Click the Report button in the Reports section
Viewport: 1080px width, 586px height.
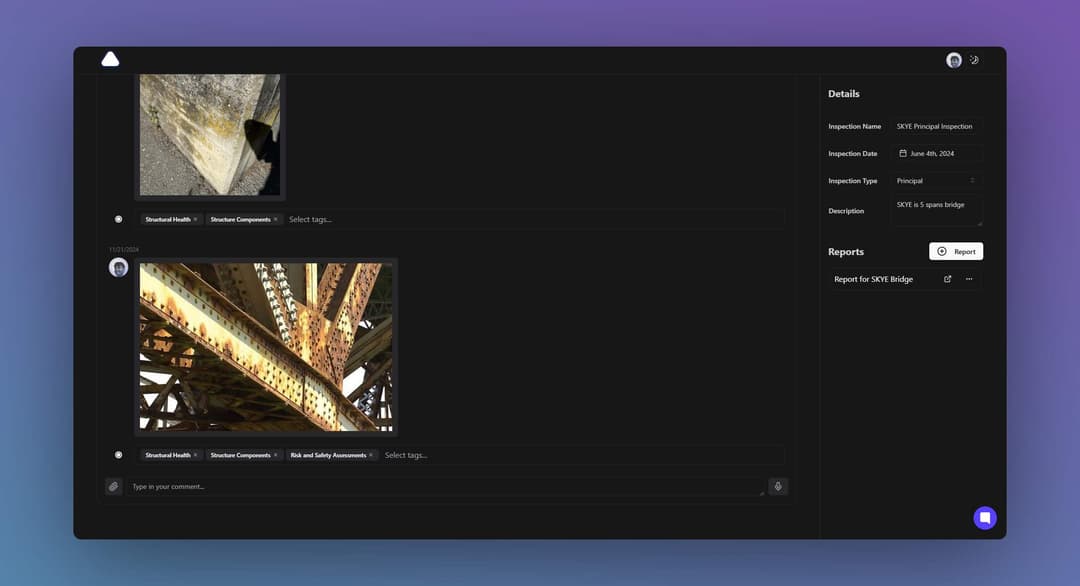[955, 251]
